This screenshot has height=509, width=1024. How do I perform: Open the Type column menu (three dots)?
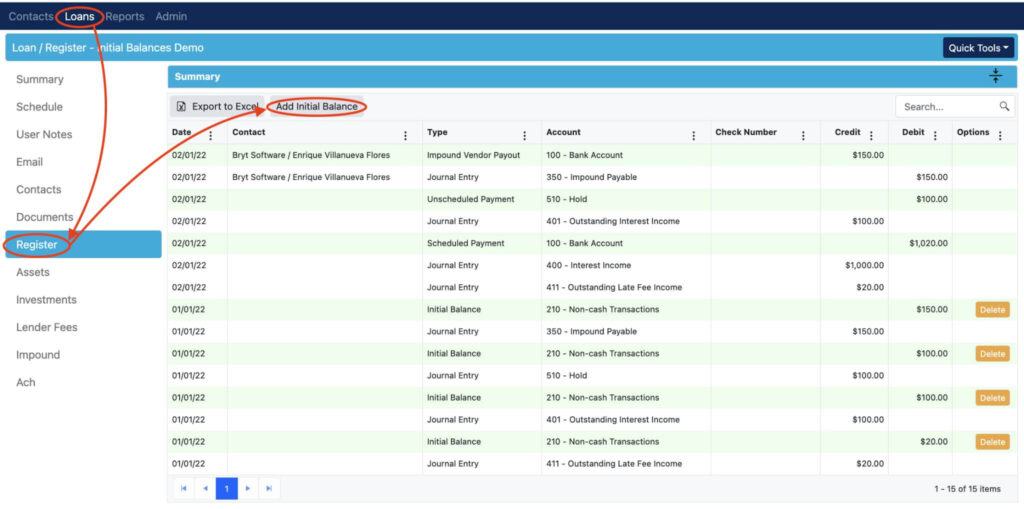(524, 135)
